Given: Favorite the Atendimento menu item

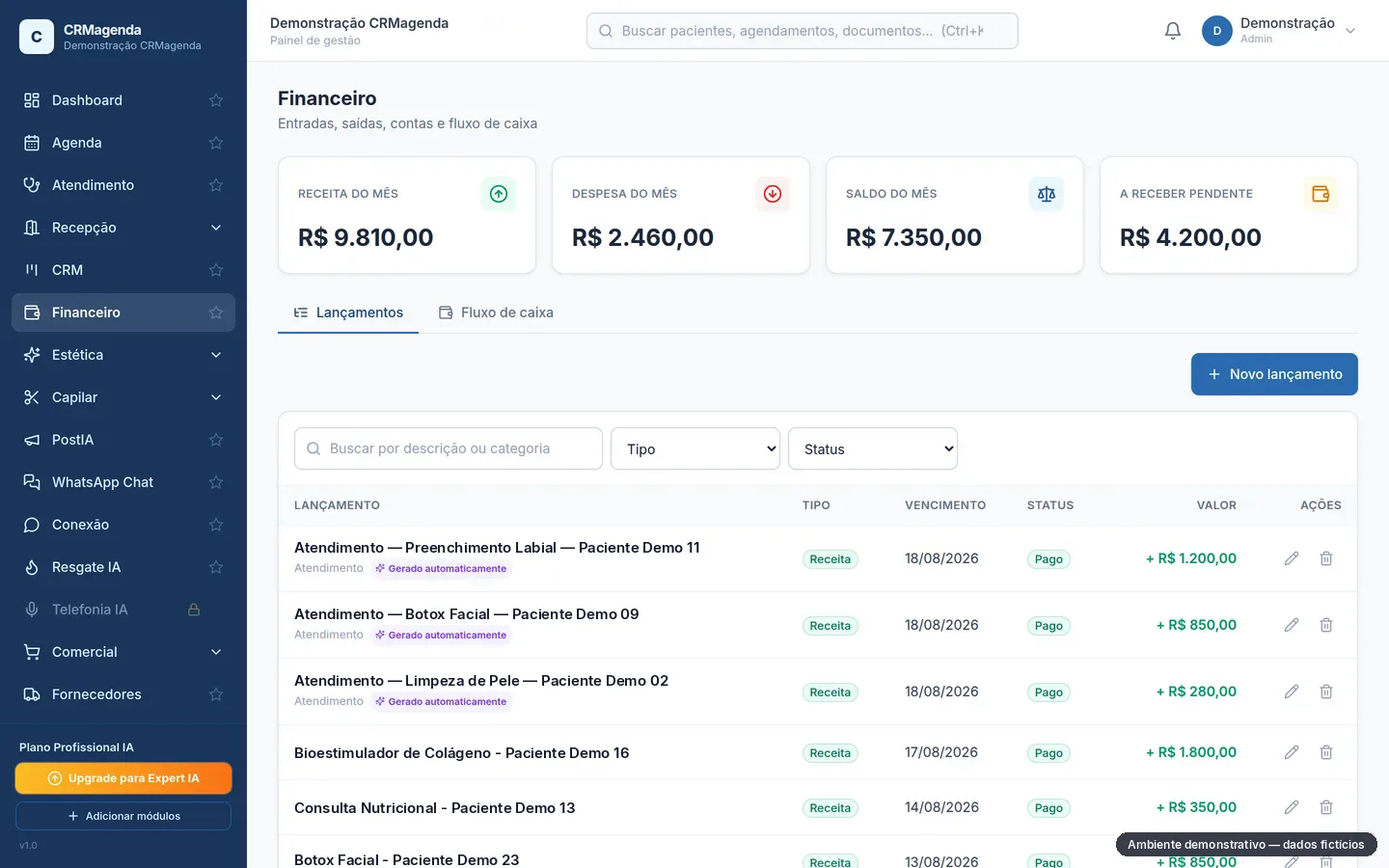Looking at the screenshot, I should [x=216, y=185].
